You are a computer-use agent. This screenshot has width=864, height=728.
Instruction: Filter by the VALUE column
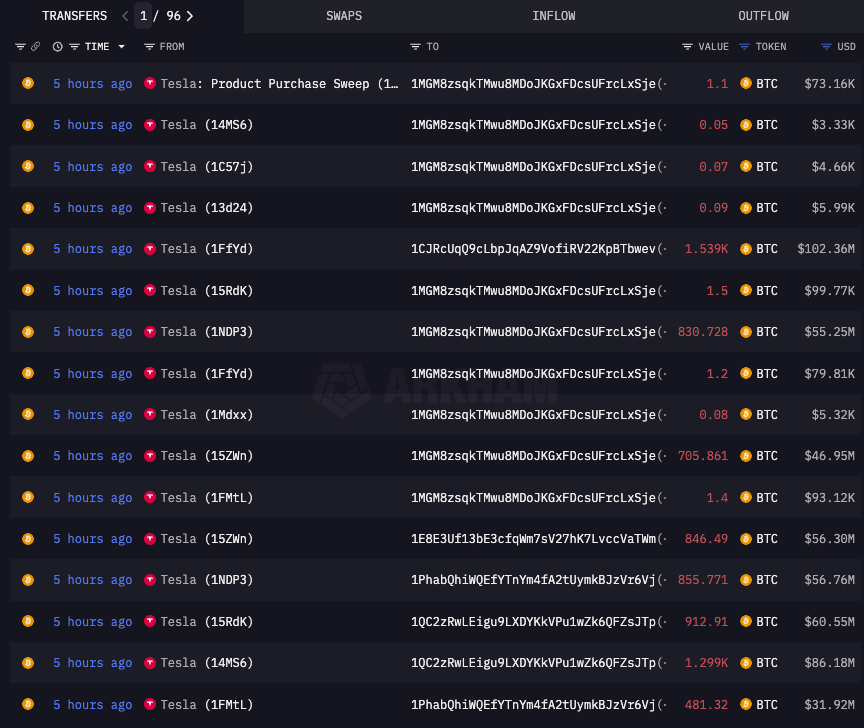(x=687, y=47)
